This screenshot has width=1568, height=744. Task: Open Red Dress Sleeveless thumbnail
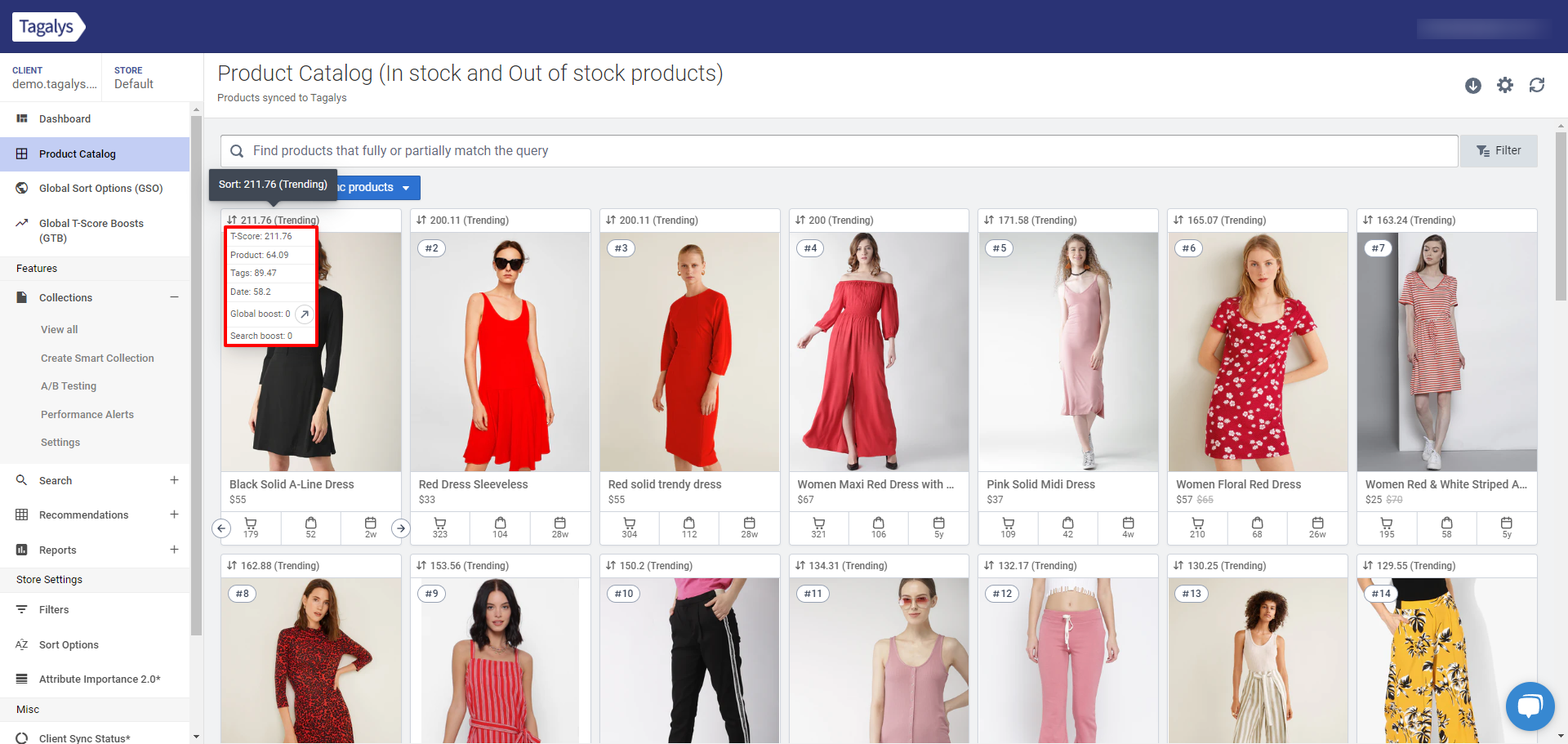[500, 352]
